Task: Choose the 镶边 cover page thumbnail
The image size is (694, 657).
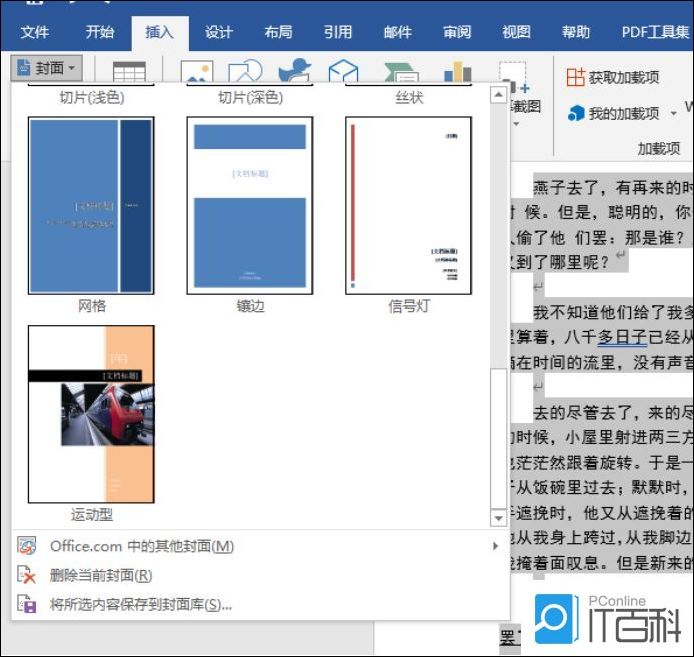Action: coord(250,205)
